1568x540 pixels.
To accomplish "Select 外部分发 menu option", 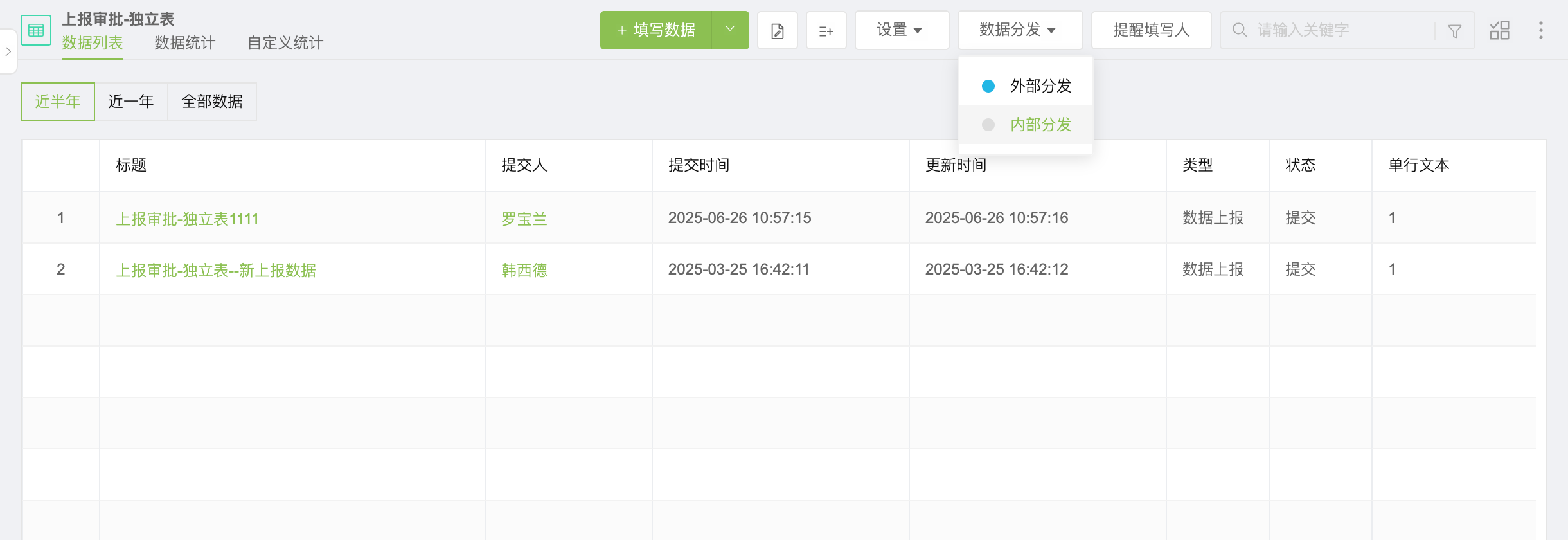I will click(1026, 86).
